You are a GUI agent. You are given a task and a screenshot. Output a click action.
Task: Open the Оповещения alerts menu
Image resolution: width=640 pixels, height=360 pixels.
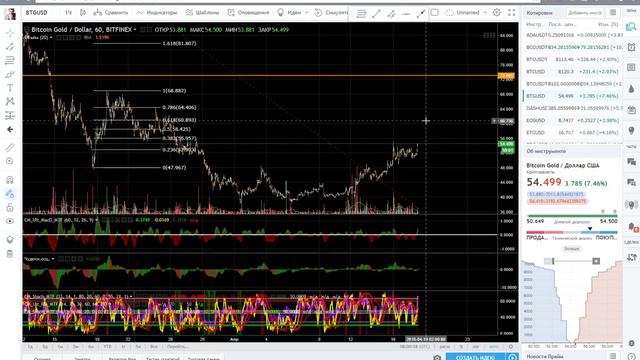click(249, 13)
